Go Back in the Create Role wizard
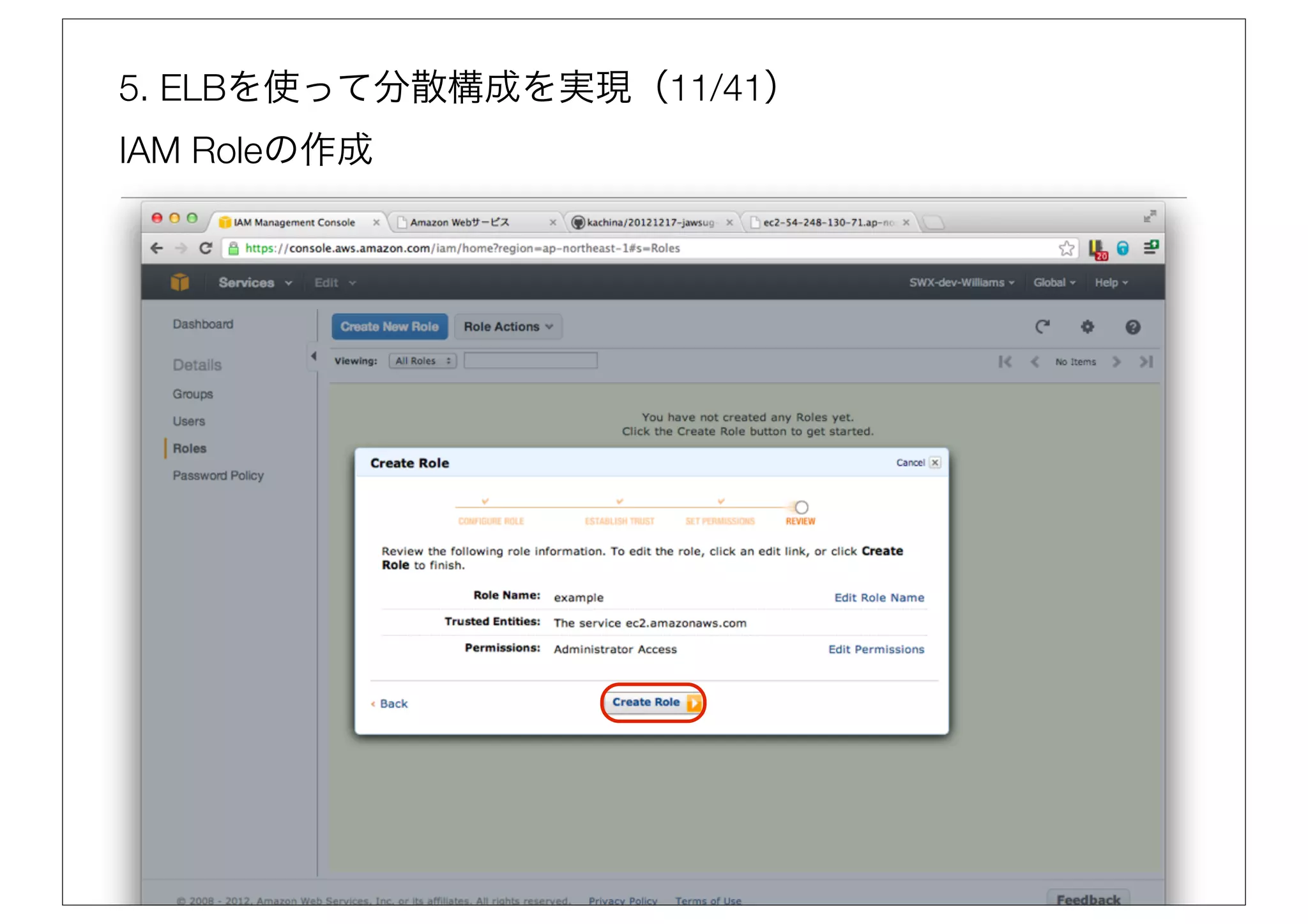 point(390,704)
